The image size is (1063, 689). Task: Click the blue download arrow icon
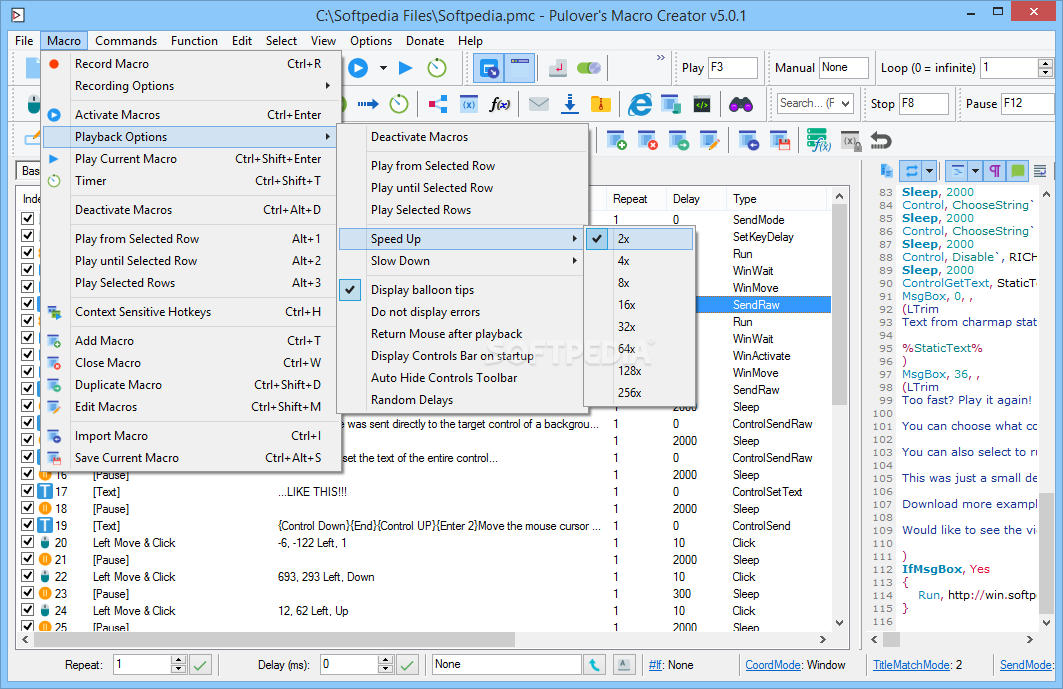tap(570, 104)
